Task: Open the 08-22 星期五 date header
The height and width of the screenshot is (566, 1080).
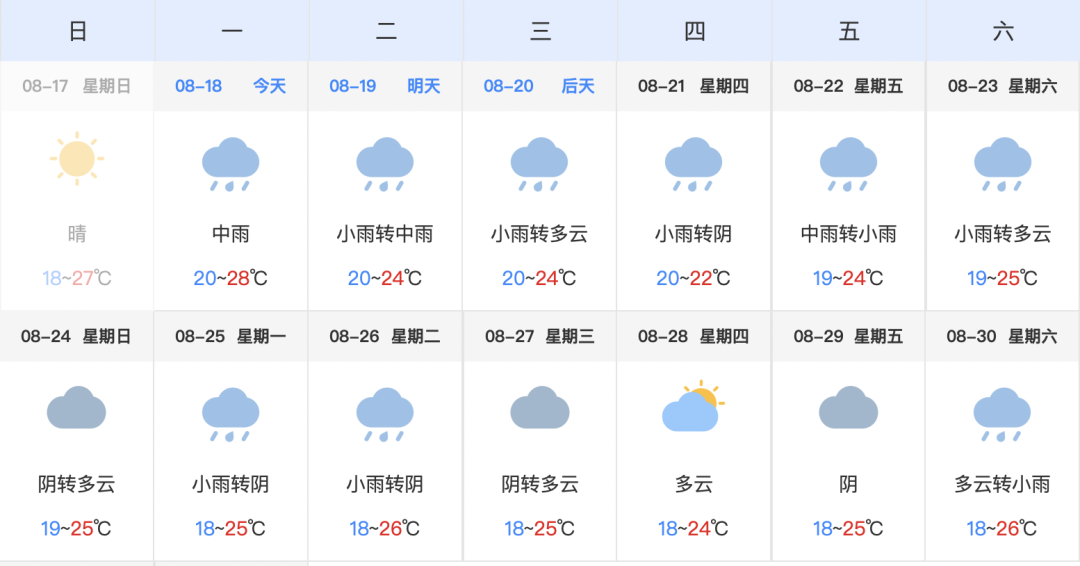Action: coord(848,86)
